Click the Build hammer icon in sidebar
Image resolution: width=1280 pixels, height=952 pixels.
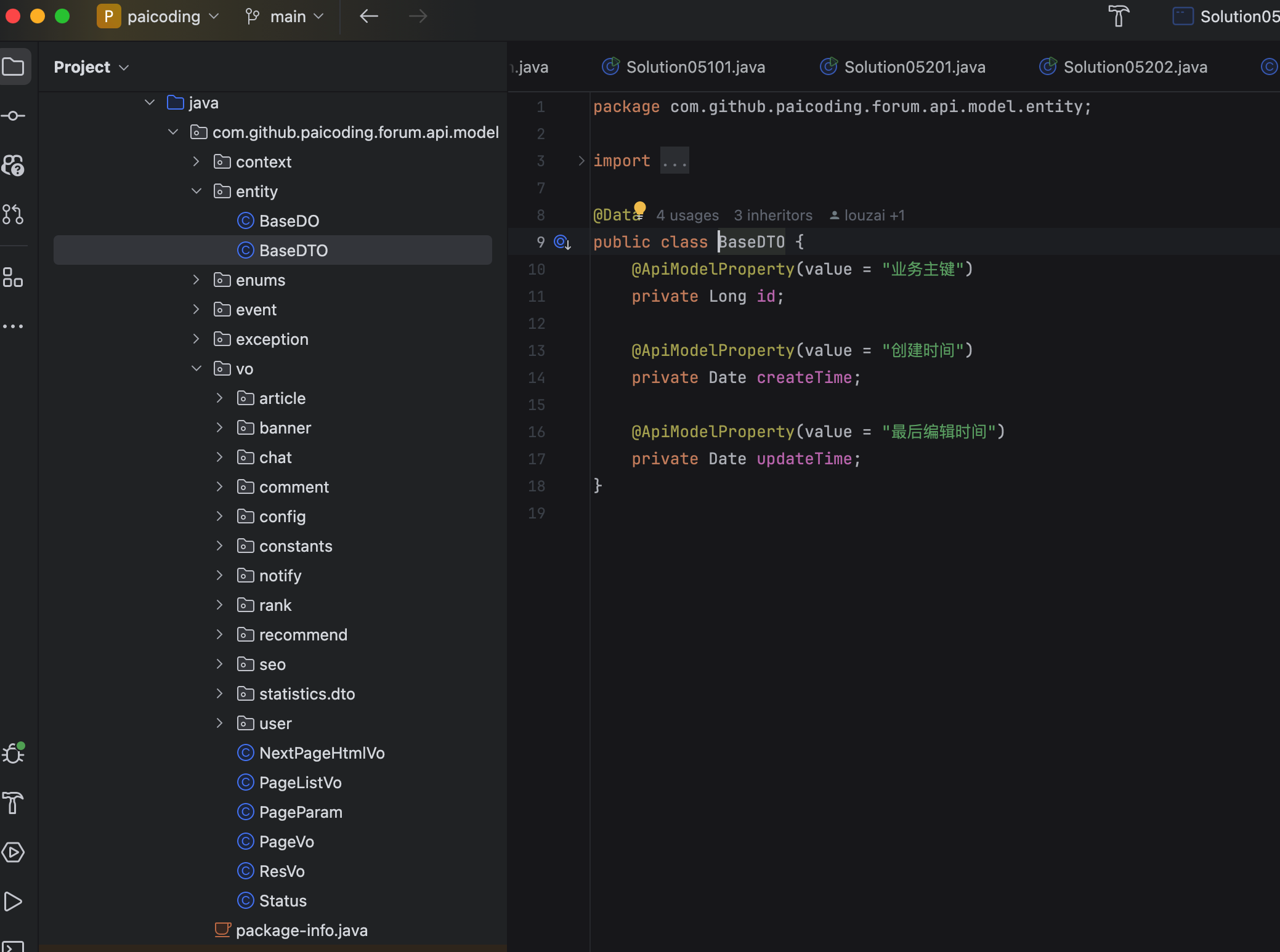(14, 803)
